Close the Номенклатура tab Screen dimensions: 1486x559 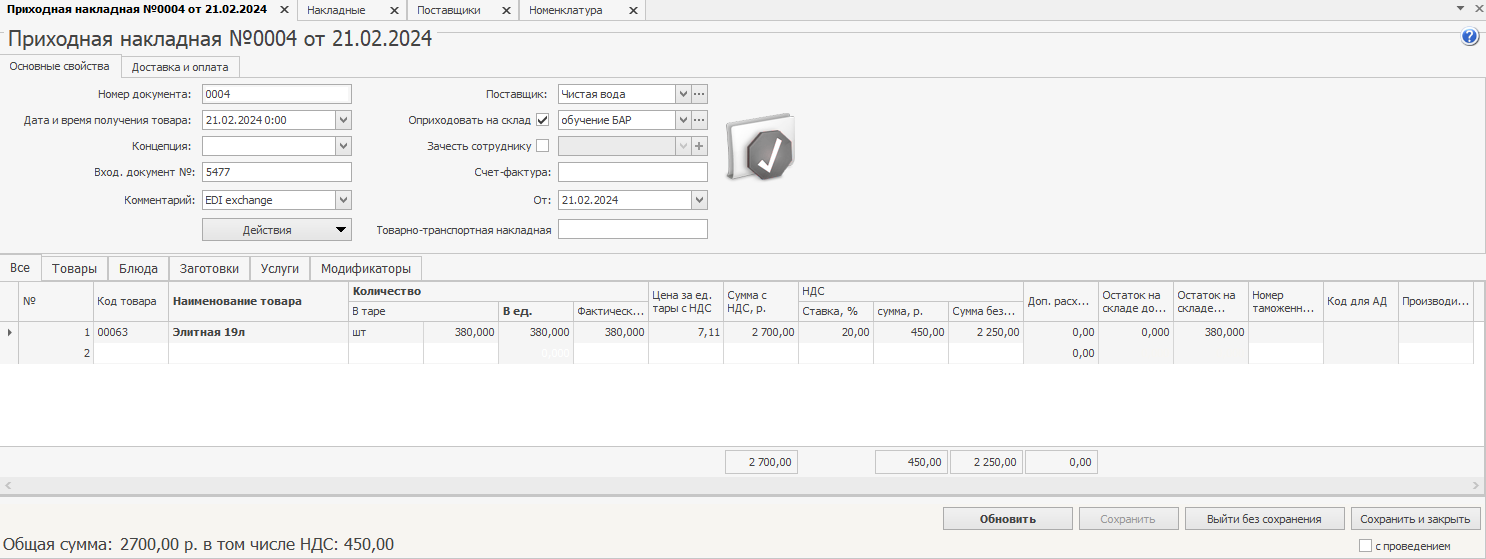[632, 10]
